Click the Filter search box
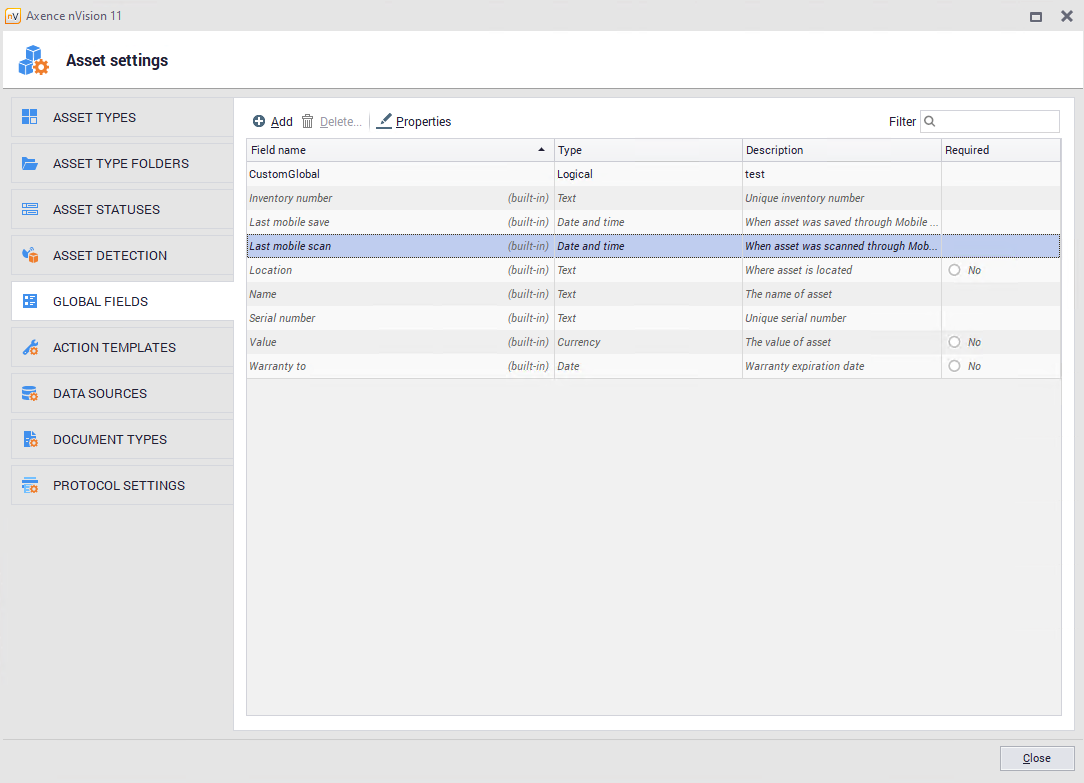The height and width of the screenshot is (783, 1084). click(996, 121)
